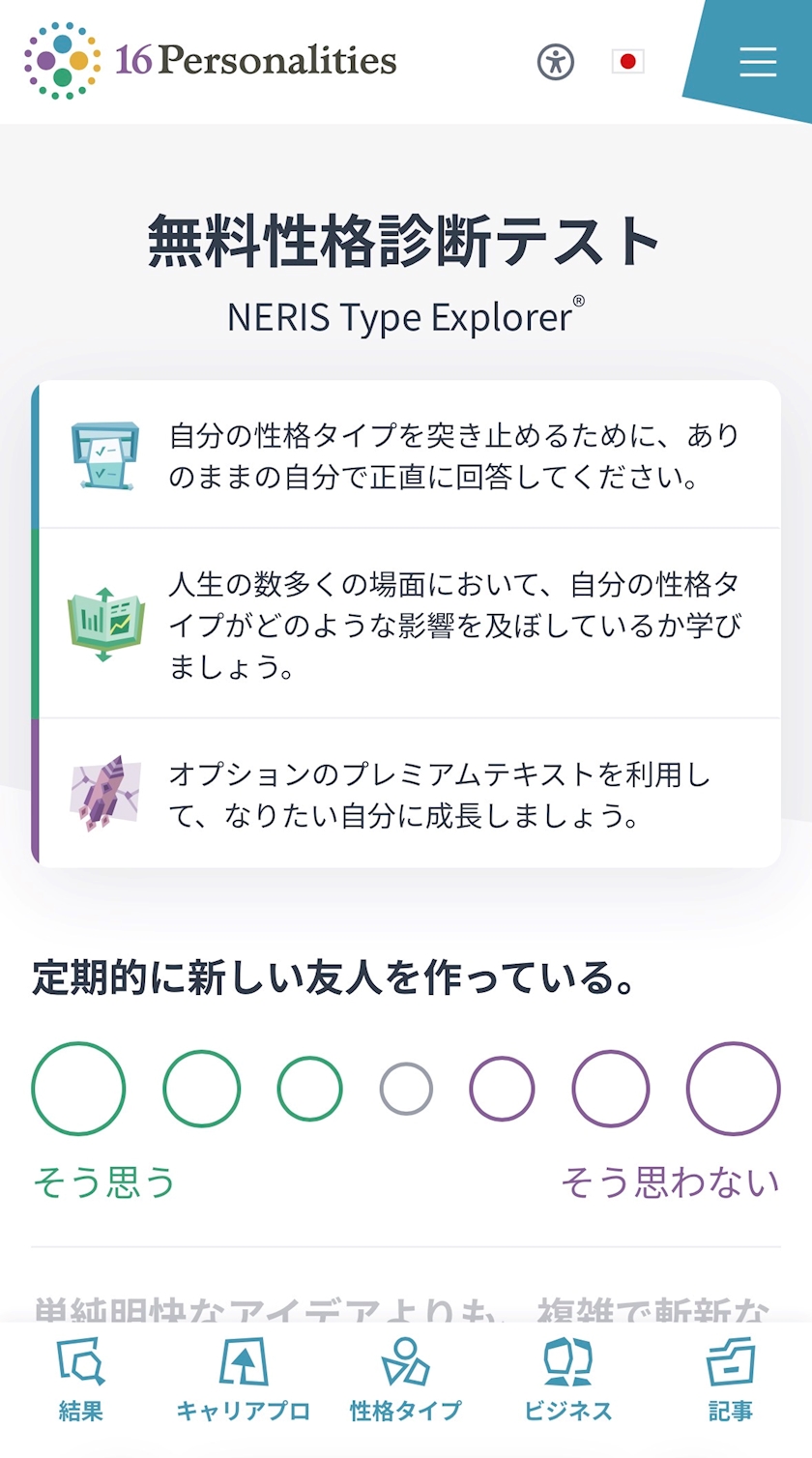
Task: Choose the small green agree circle
Action: tap(309, 1089)
